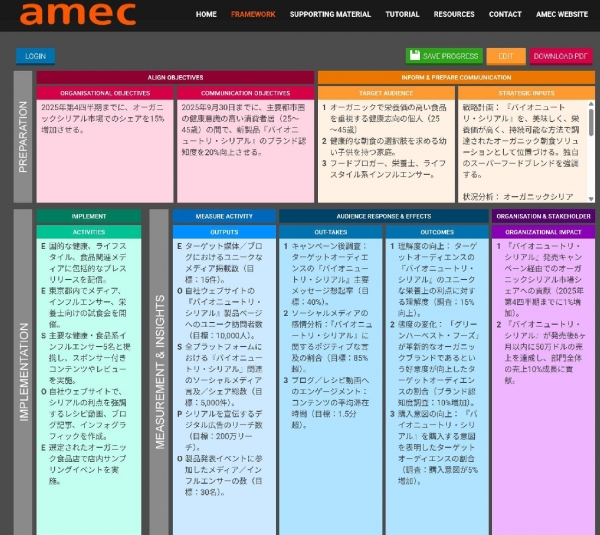Click the LOGIN button
This screenshot has height=535, width=600.
[36, 56]
